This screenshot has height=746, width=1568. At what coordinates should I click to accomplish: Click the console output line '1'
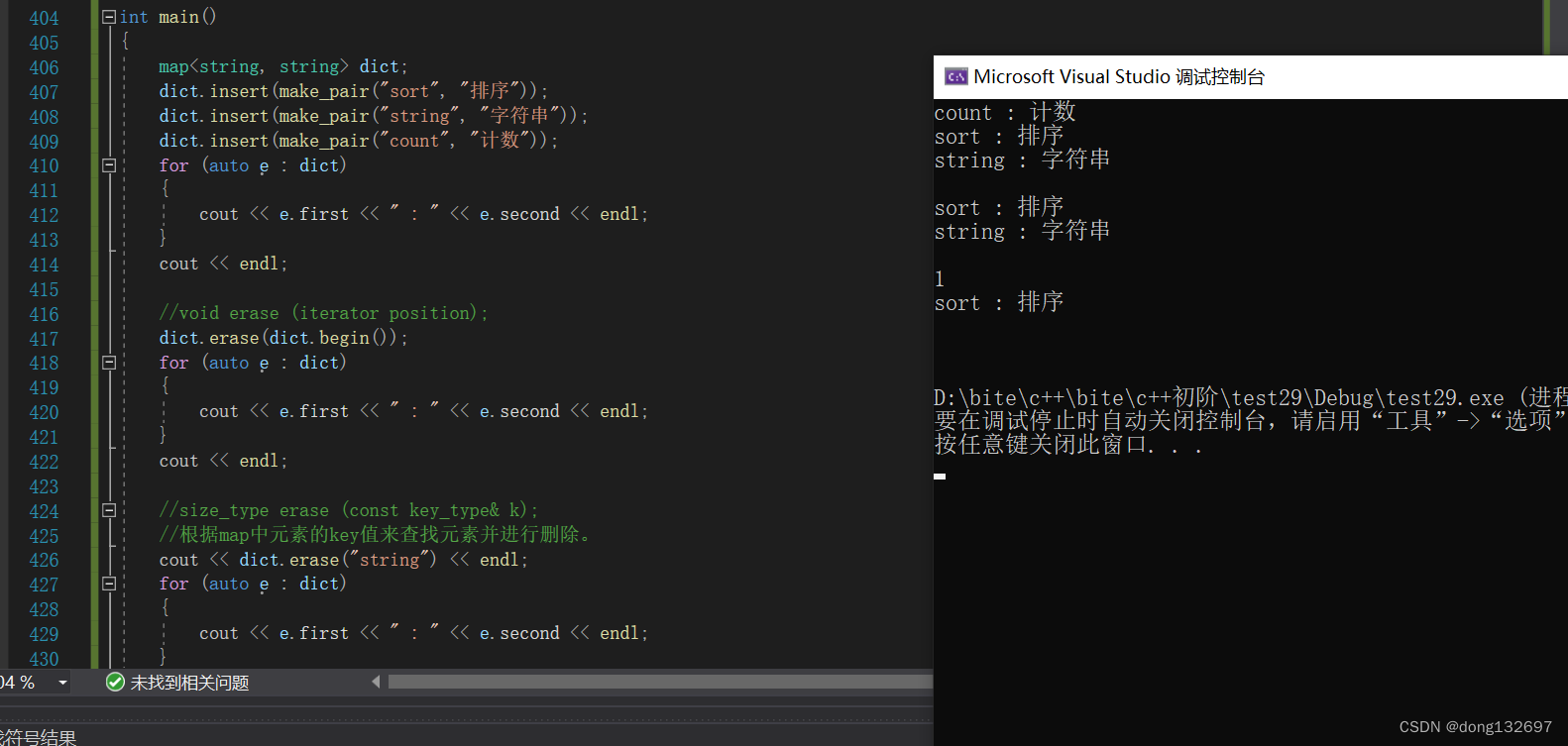[940, 279]
